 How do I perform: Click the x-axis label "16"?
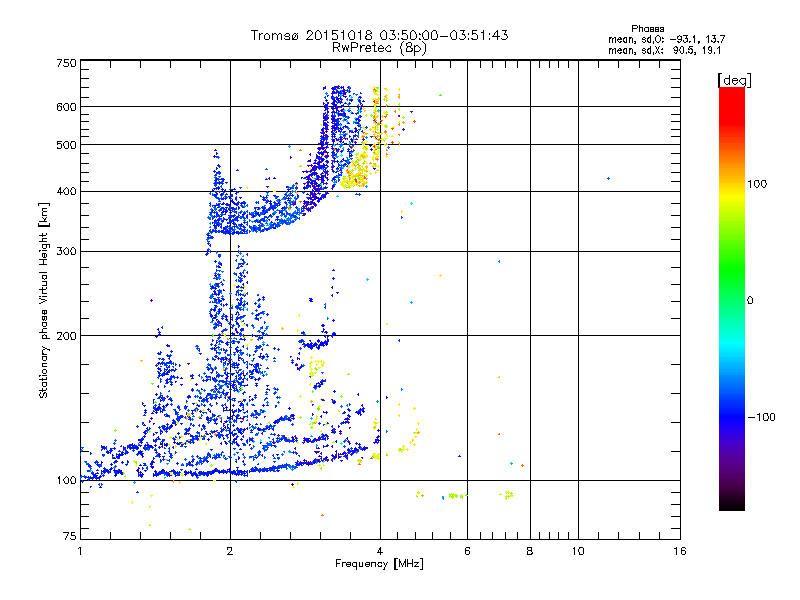point(680,551)
